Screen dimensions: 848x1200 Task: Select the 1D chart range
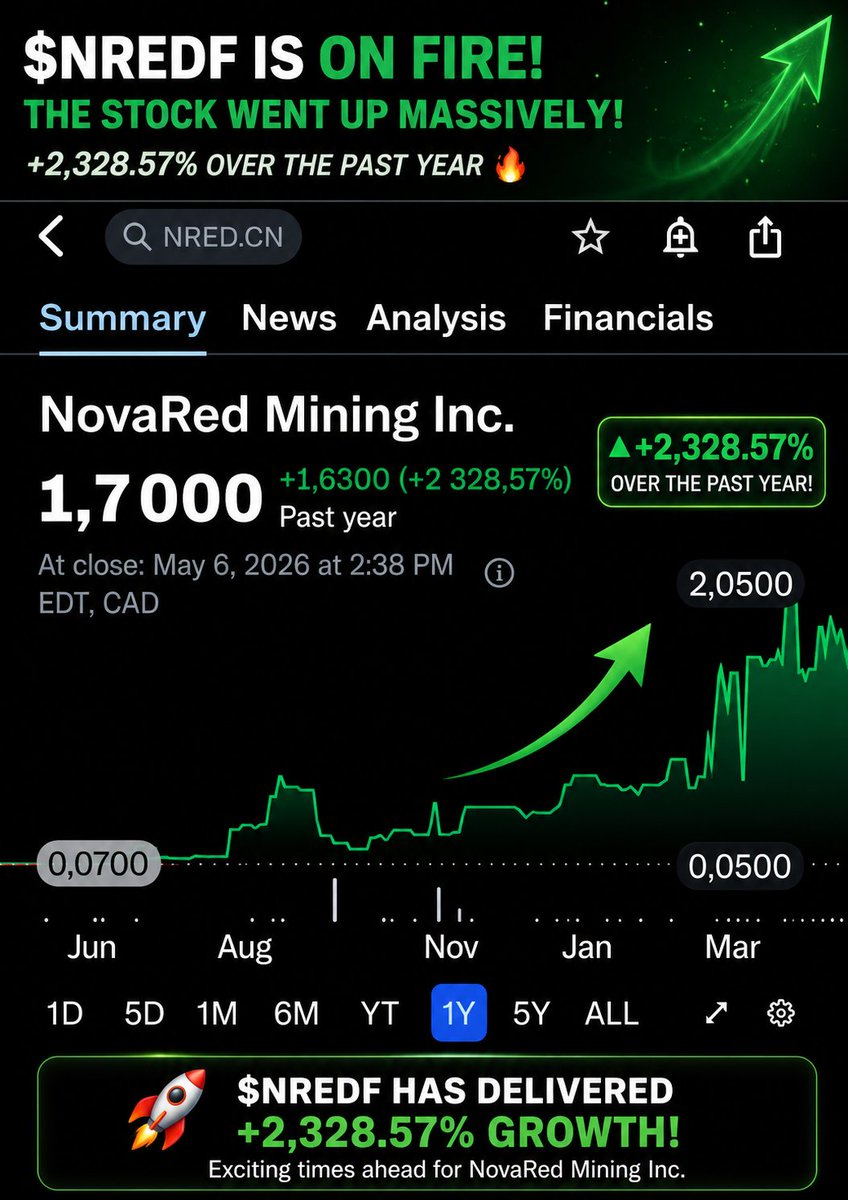64,1014
